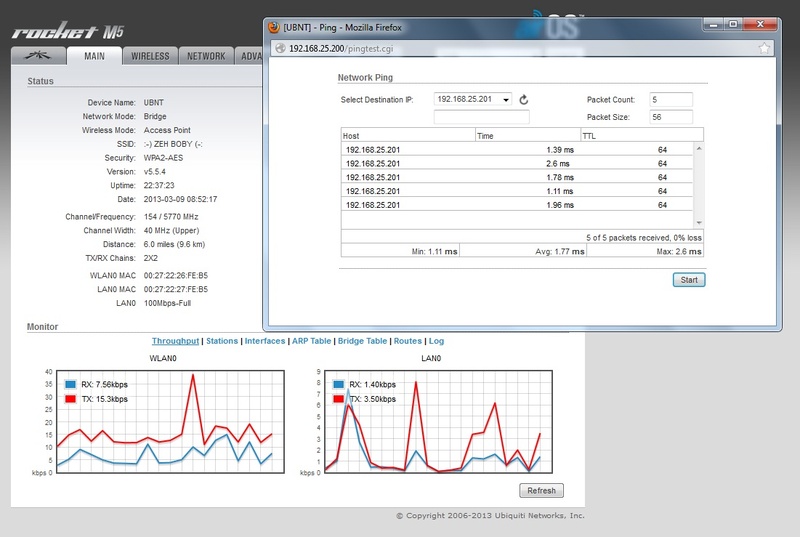800x537 pixels.
Task: Minimize the Firefox ping window
Action: 713,24
